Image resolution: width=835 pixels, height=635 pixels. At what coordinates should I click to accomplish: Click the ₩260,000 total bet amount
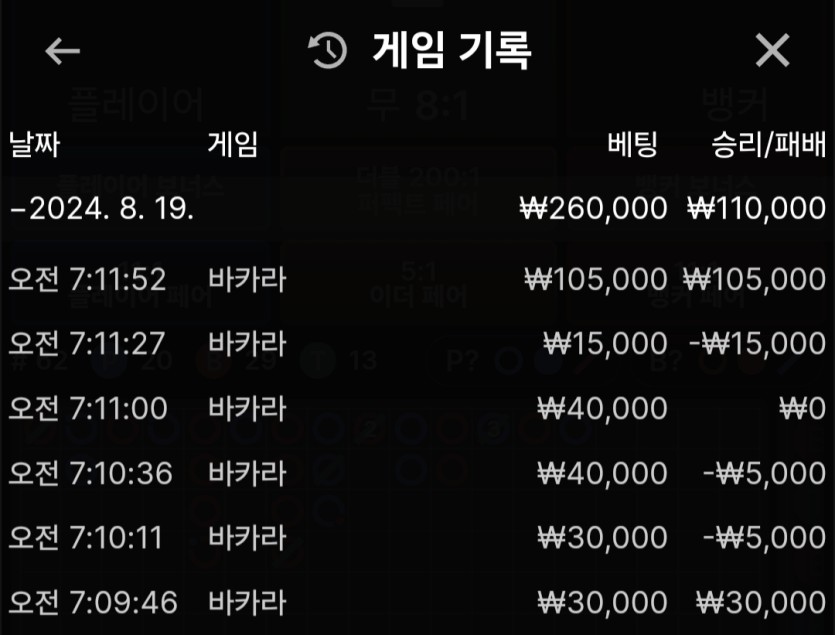(593, 208)
